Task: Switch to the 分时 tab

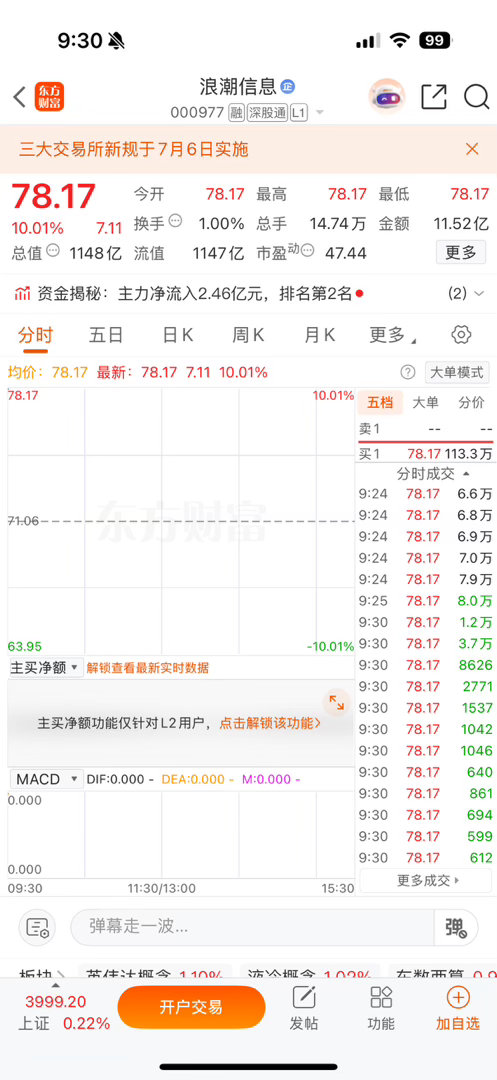Action: [x=35, y=335]
